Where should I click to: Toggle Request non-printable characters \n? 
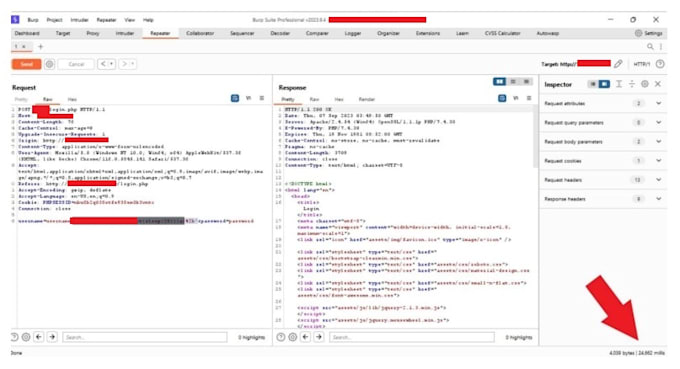[x=248, y=98]
